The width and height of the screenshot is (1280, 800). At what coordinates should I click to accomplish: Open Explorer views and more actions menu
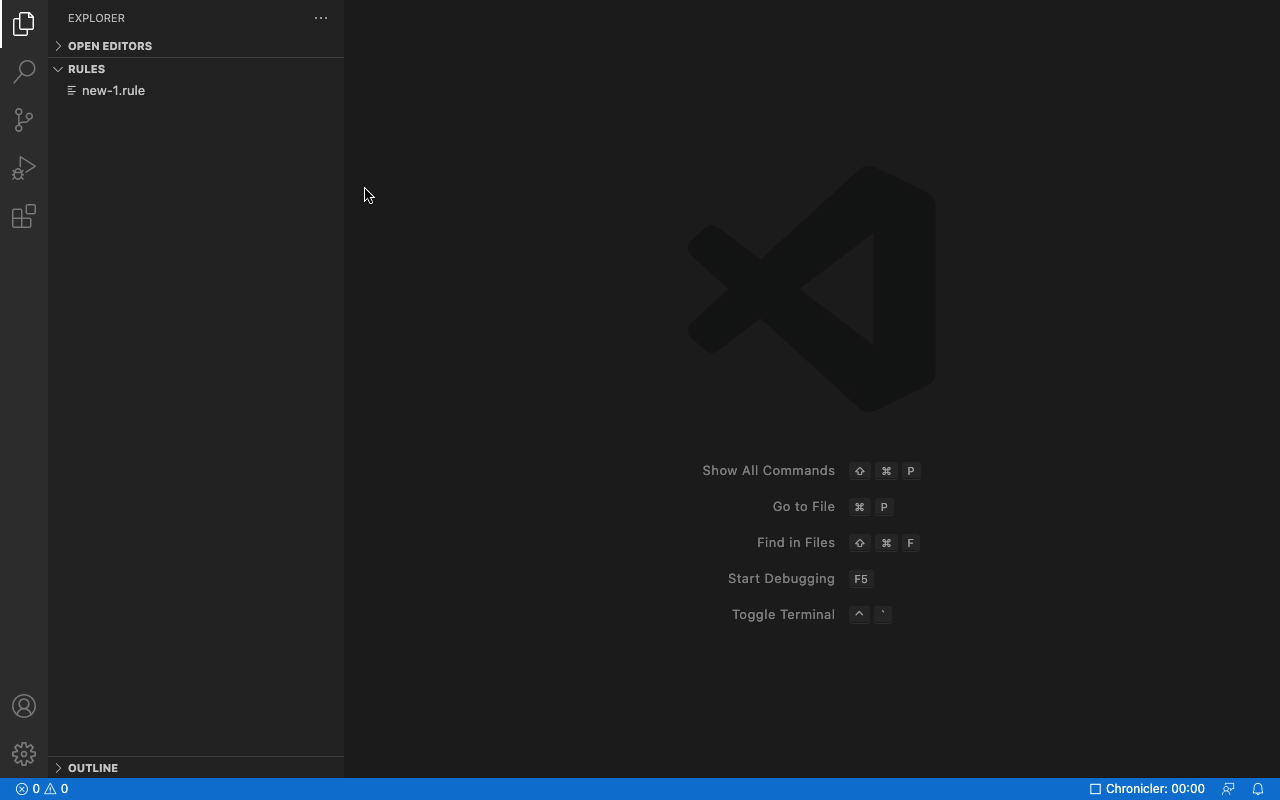321,18
